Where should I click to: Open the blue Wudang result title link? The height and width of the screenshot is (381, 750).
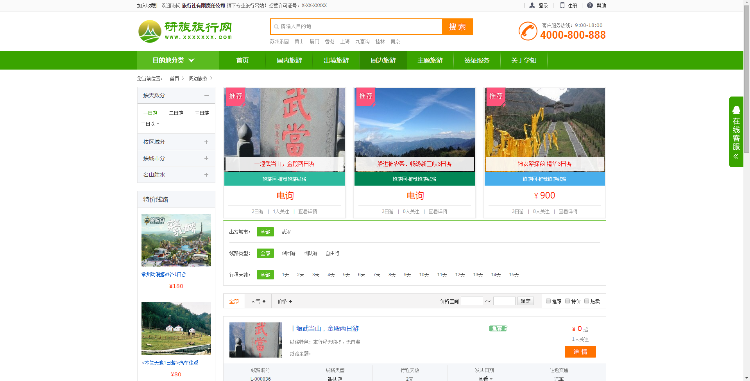[x=325, y=328]
